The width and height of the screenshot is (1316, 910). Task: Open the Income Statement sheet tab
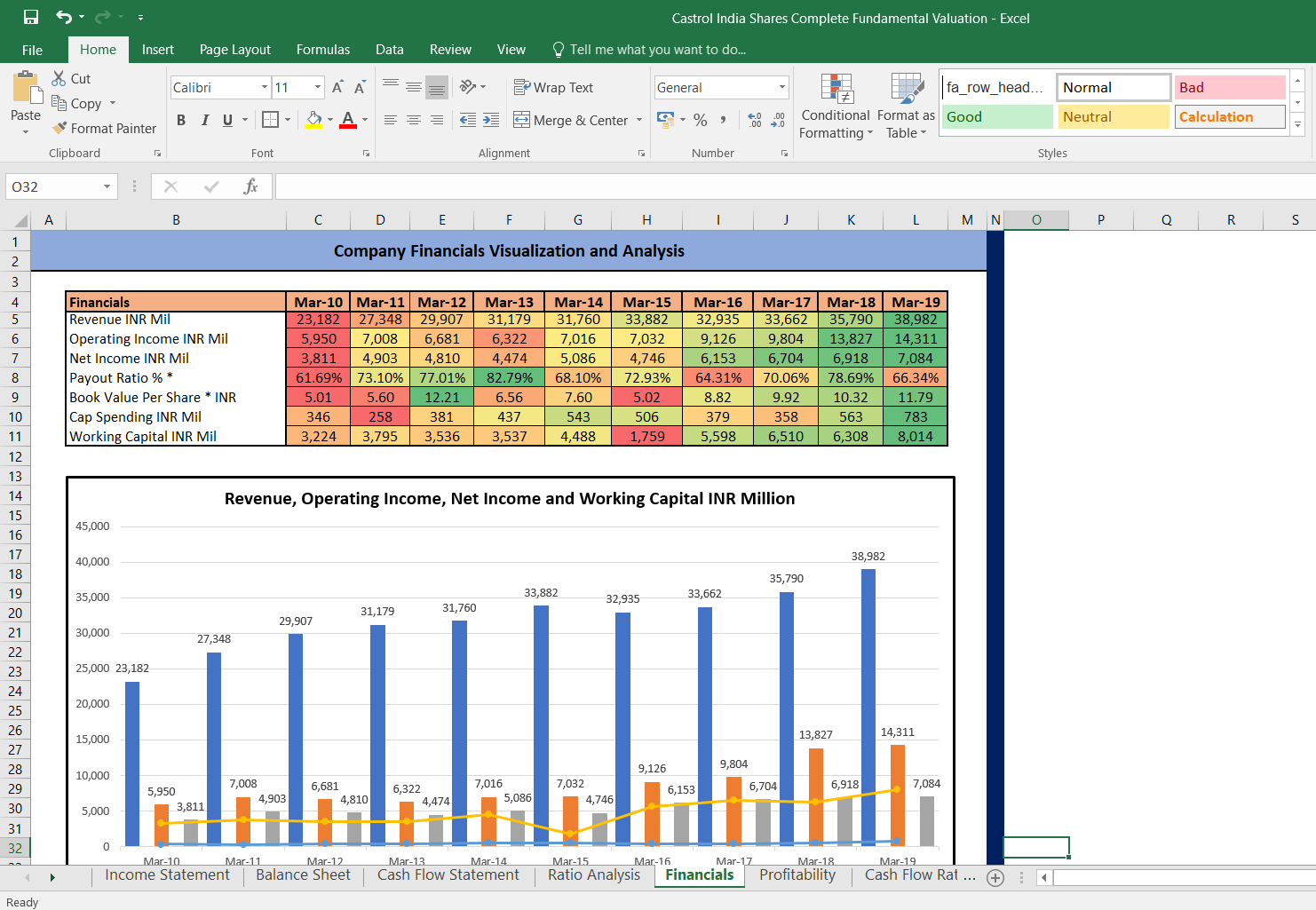click(x=167, y=875)
